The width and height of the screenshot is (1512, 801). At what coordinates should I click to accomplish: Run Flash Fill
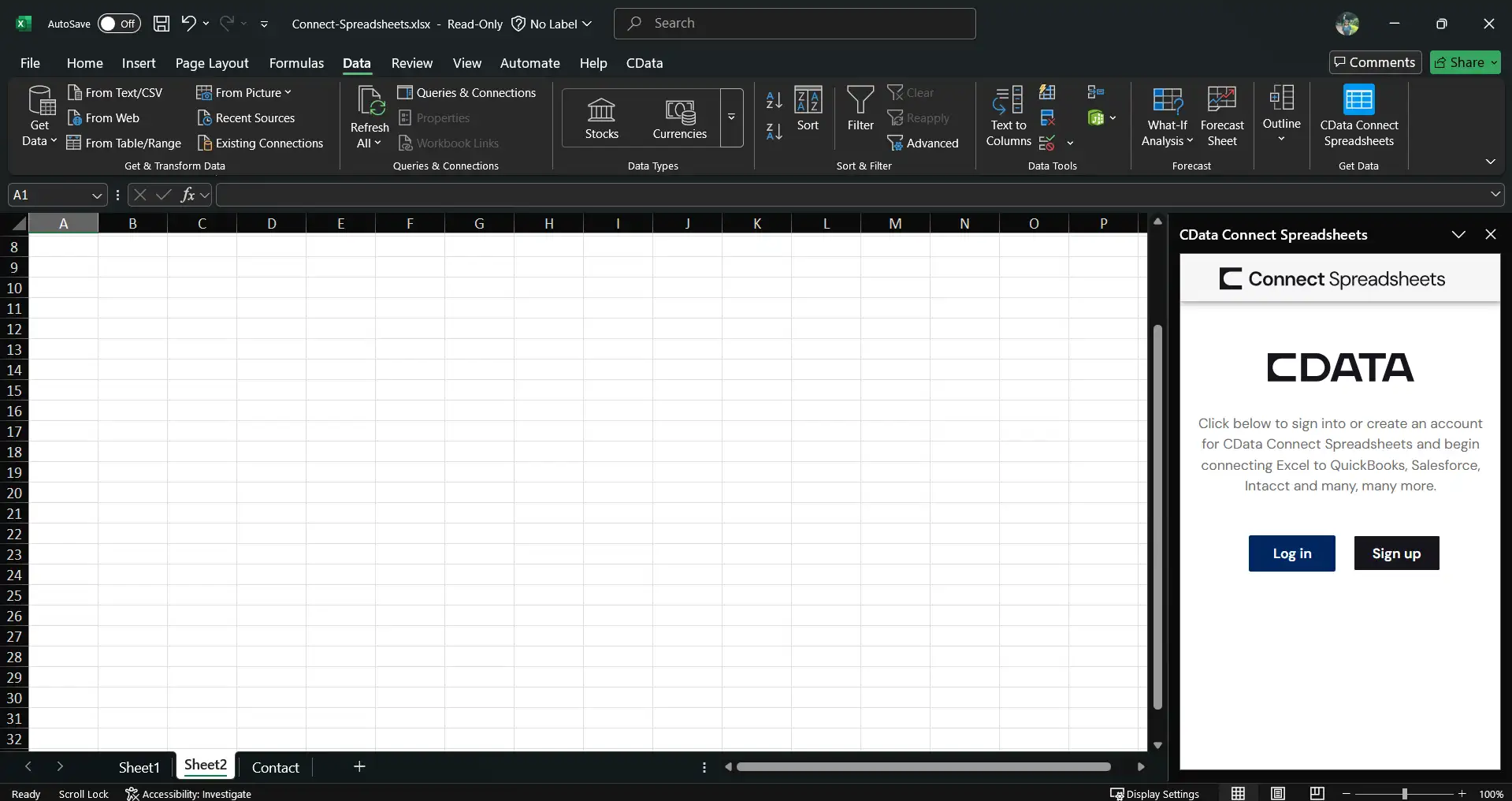pyautogui.click(x=1047, y=92)
